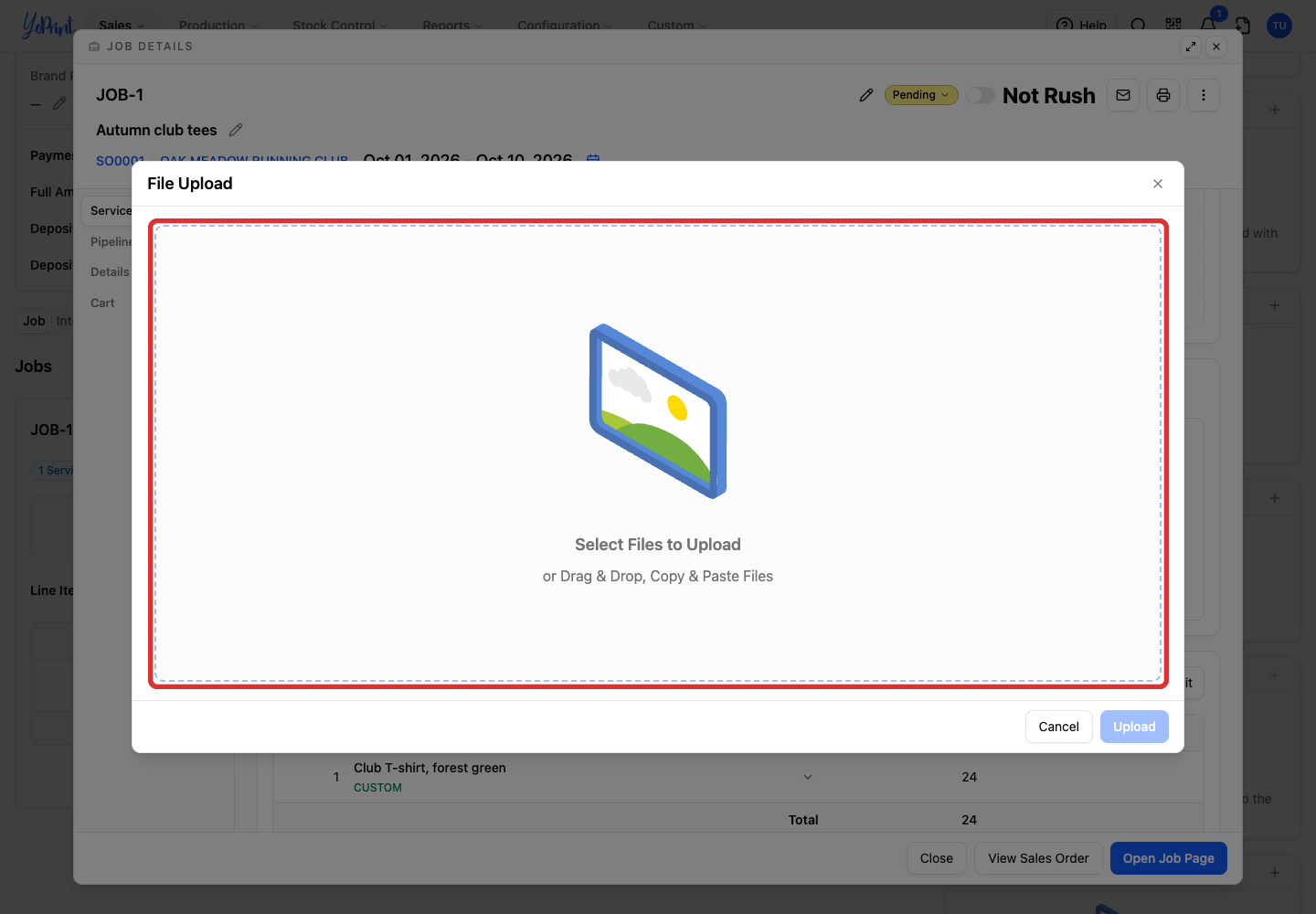This screenshot has height=914, width=1316.
Task: Click the file drop zone to select files
Action: [x=658, y=453]
